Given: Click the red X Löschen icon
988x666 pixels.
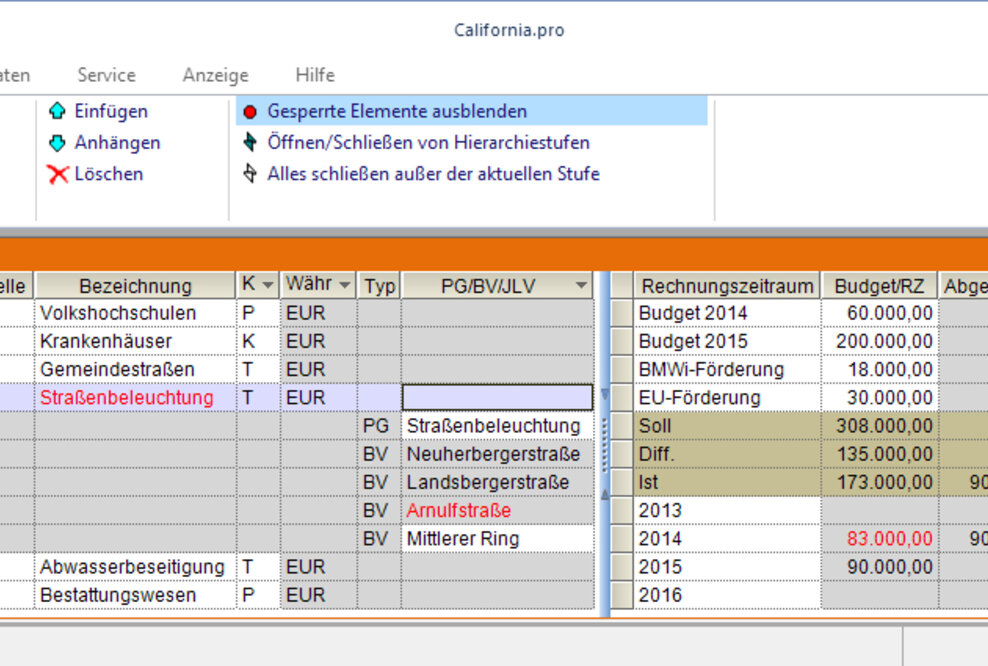Looking at the screenshot, I should [x=58, y=174].
